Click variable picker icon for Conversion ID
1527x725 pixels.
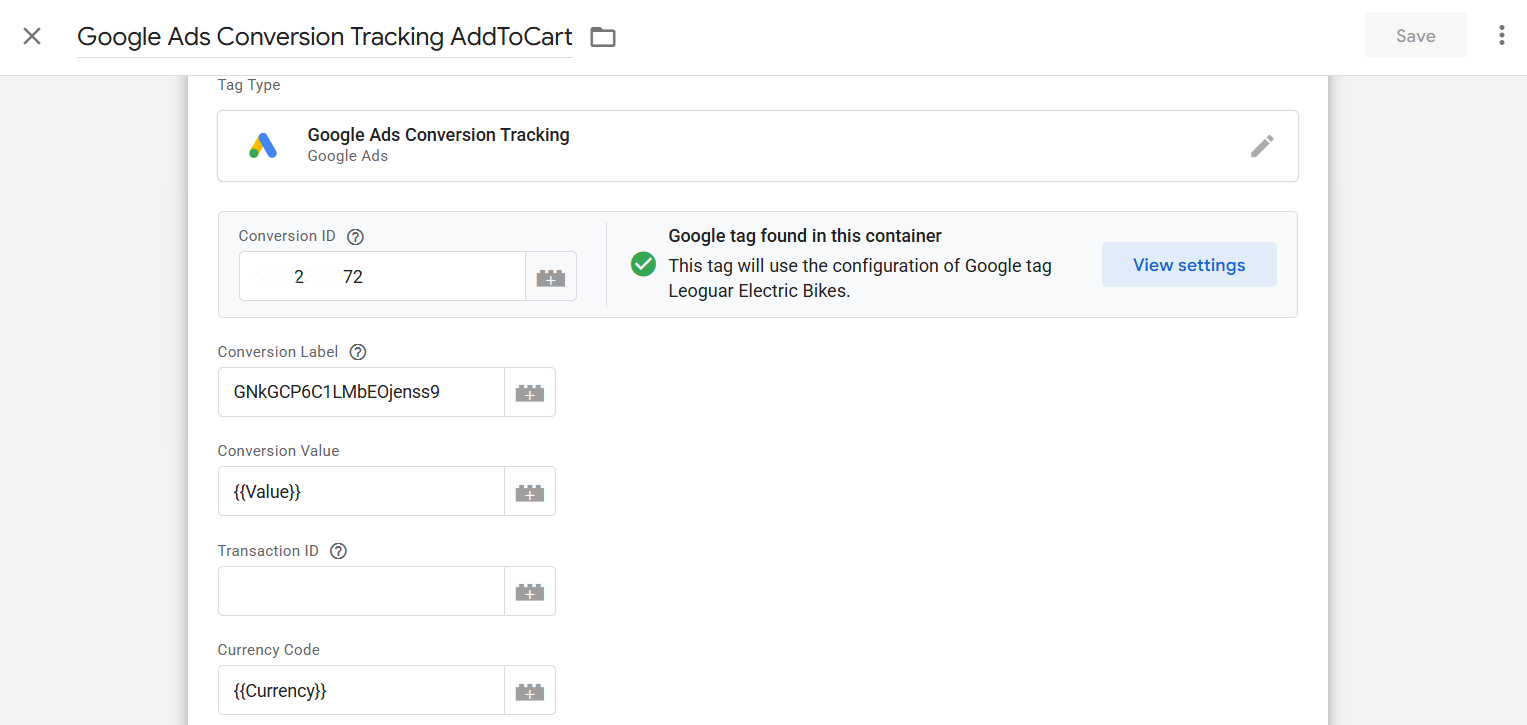[x=551, y=277]
